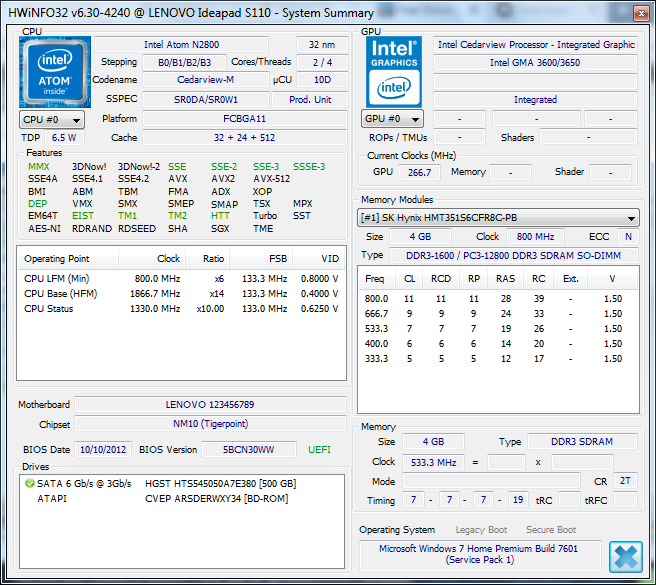
Task: Click the µCU value 10D
Action: (x=322, y=80)
